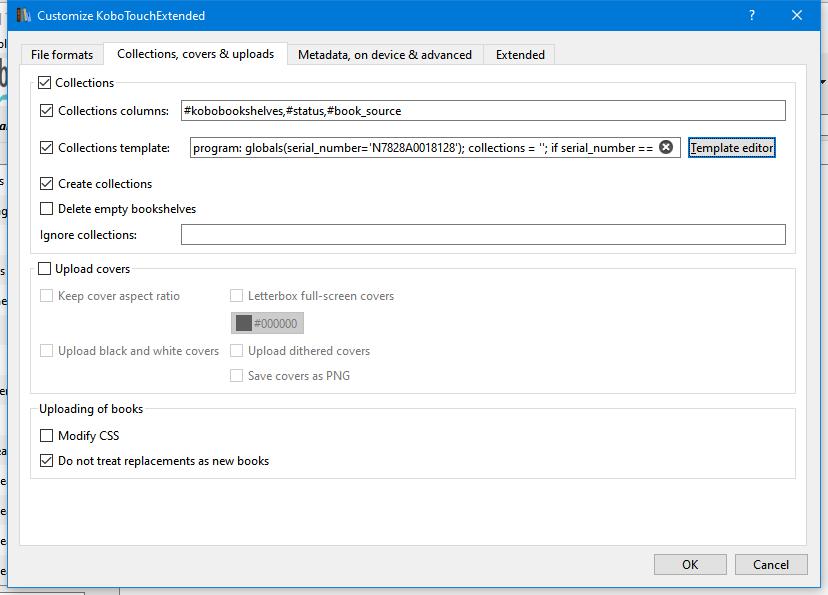The height and width of the screenshot is (595, 828).
Task: Uncheck the Collections template checkbox
Action: coord(46,147)
